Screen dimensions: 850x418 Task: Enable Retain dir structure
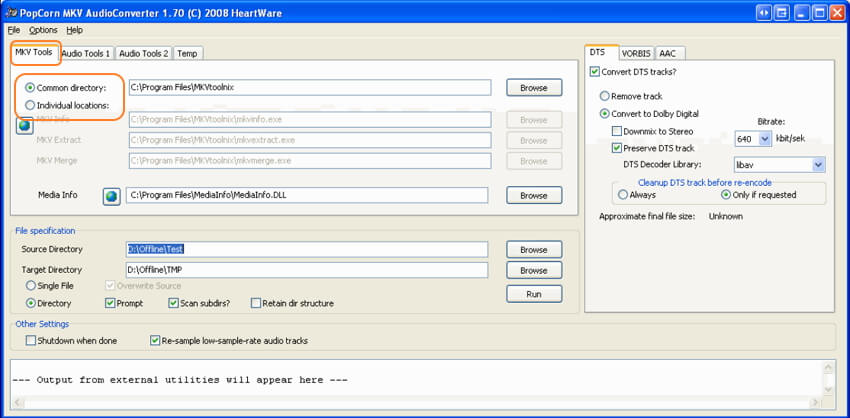click(255, 303)
